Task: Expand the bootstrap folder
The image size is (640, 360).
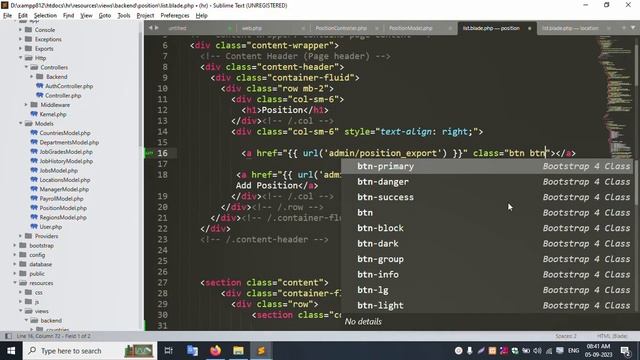Action: pyautogui.click(x=15, y=245)
